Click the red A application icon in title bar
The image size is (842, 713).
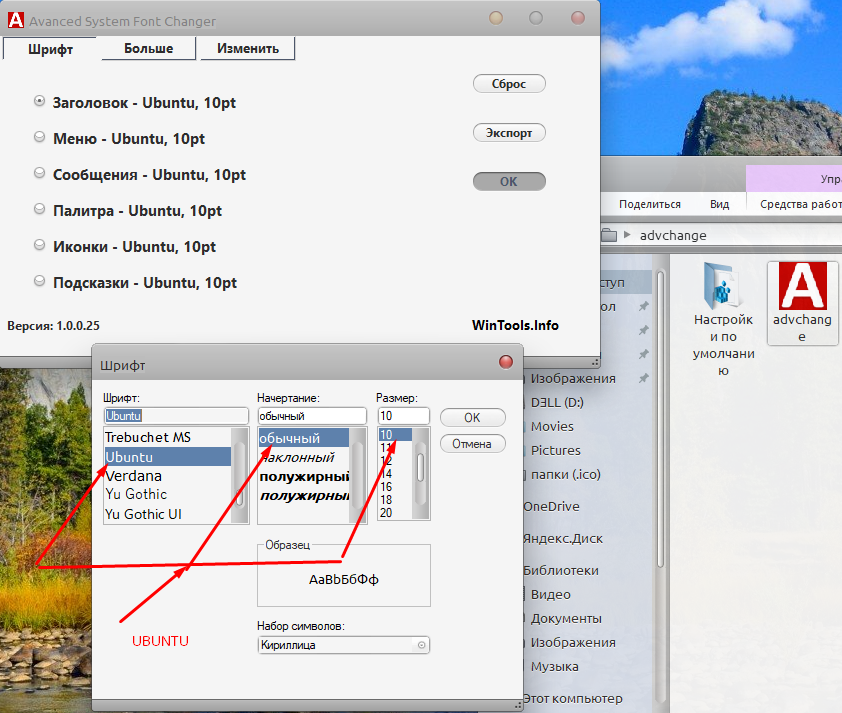pos(16,20)
